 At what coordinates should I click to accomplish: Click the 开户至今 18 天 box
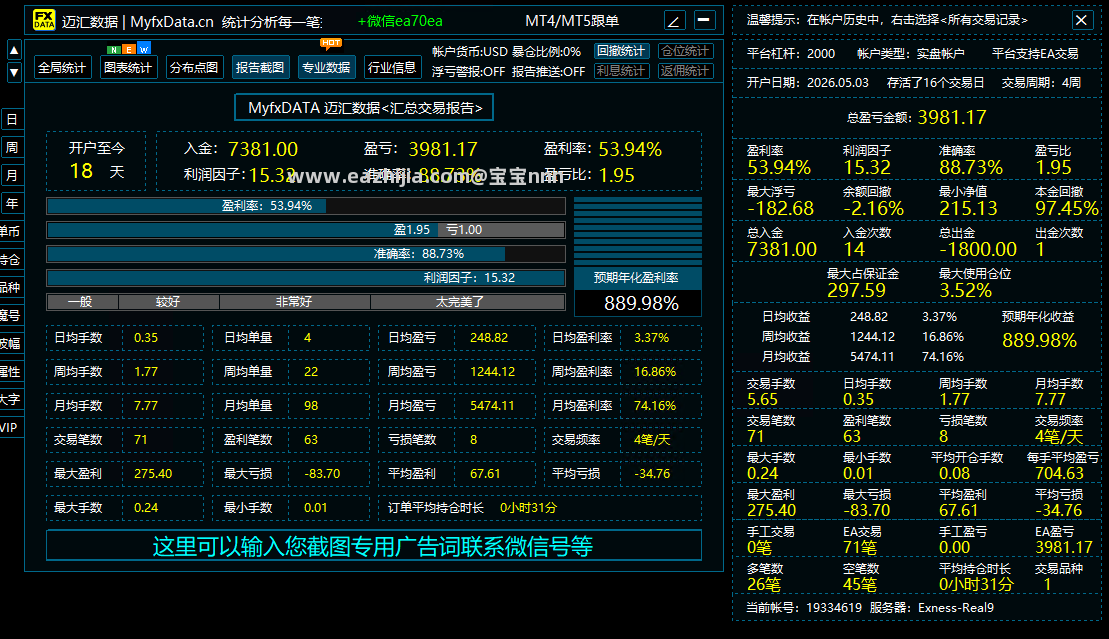96,161
